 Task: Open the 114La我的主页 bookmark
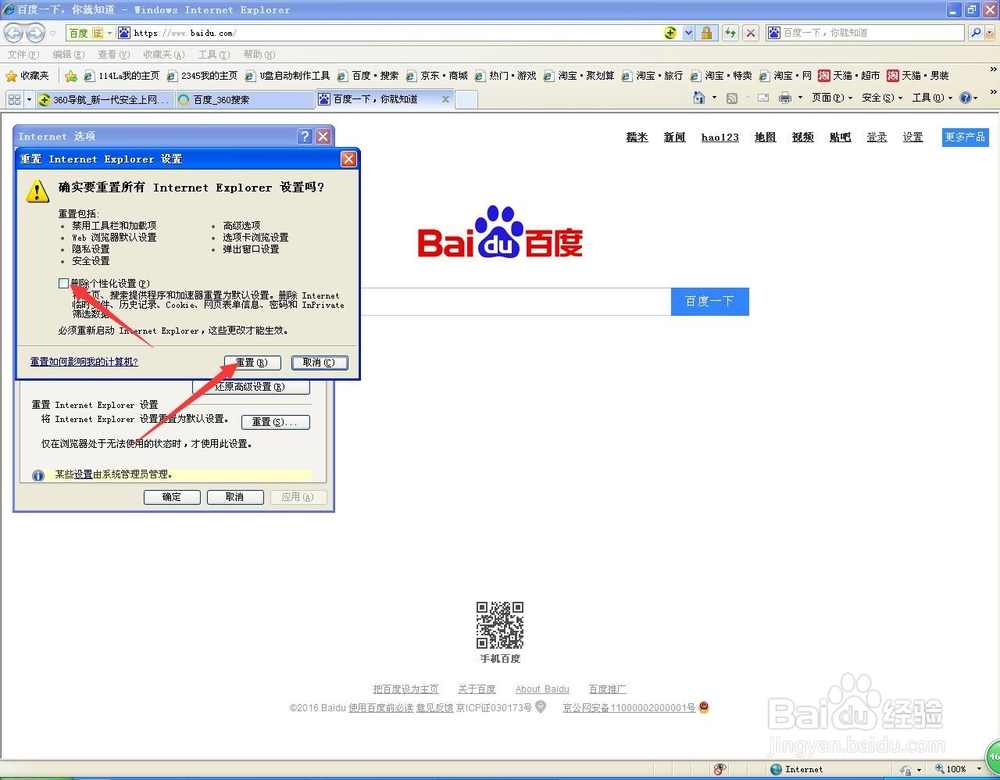(122, 76)
